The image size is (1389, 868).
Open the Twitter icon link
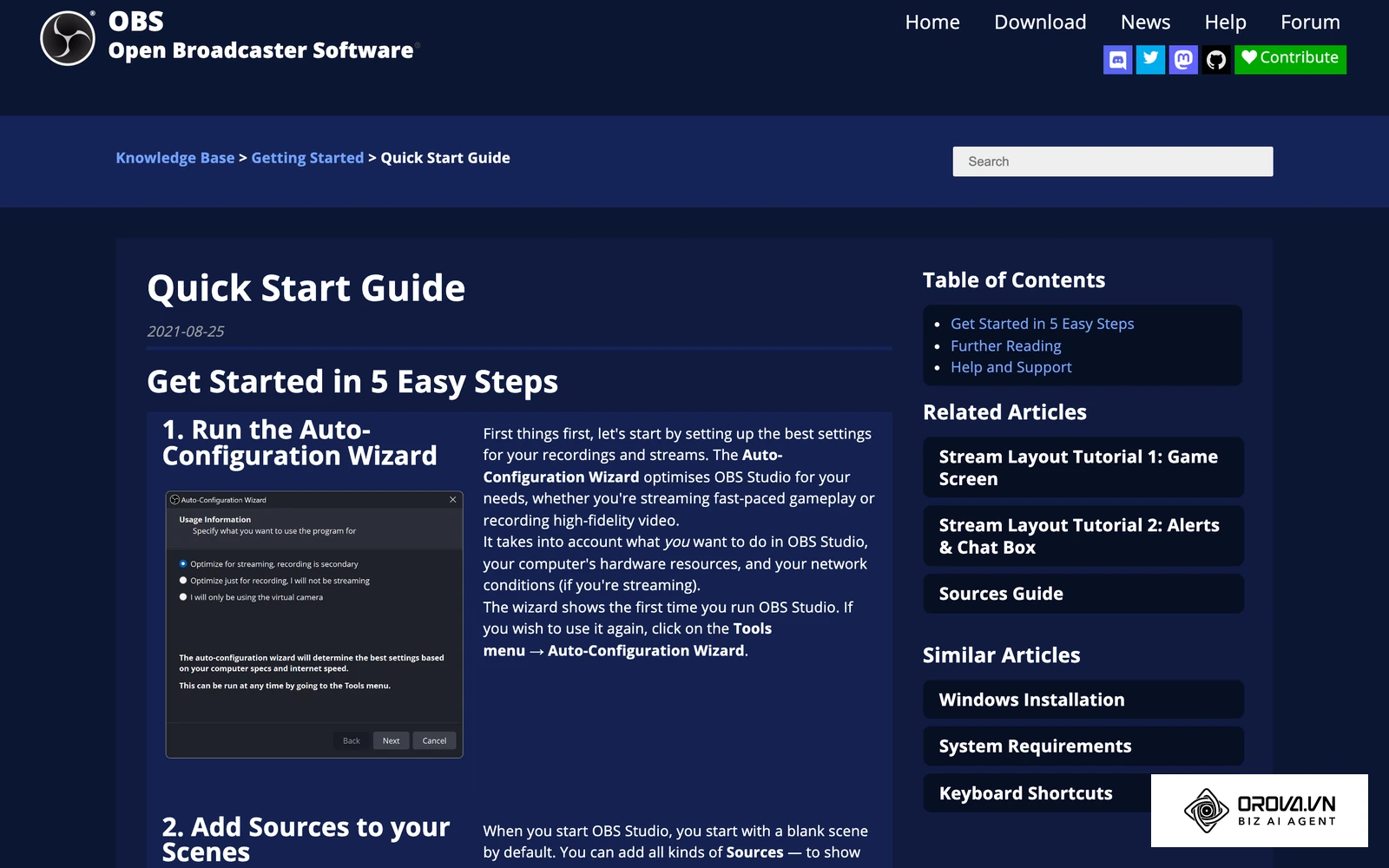click(x=1150, y=60)
